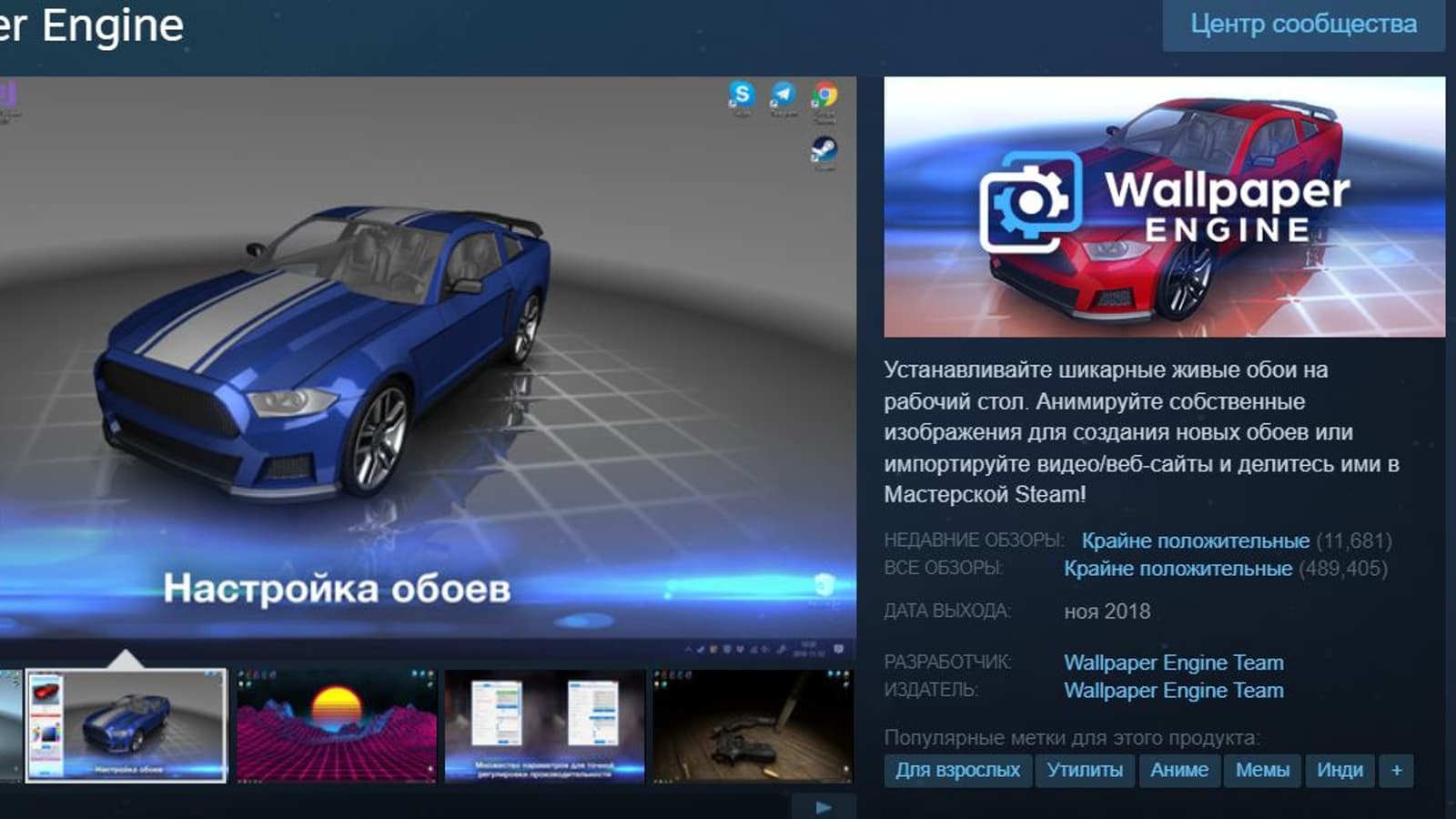Image resolution: width=1456 pixels, height=819 pixels.
Task: Select the thumbnail showing two settings panels
Action: pyautogui.click(x=544, y=725)
